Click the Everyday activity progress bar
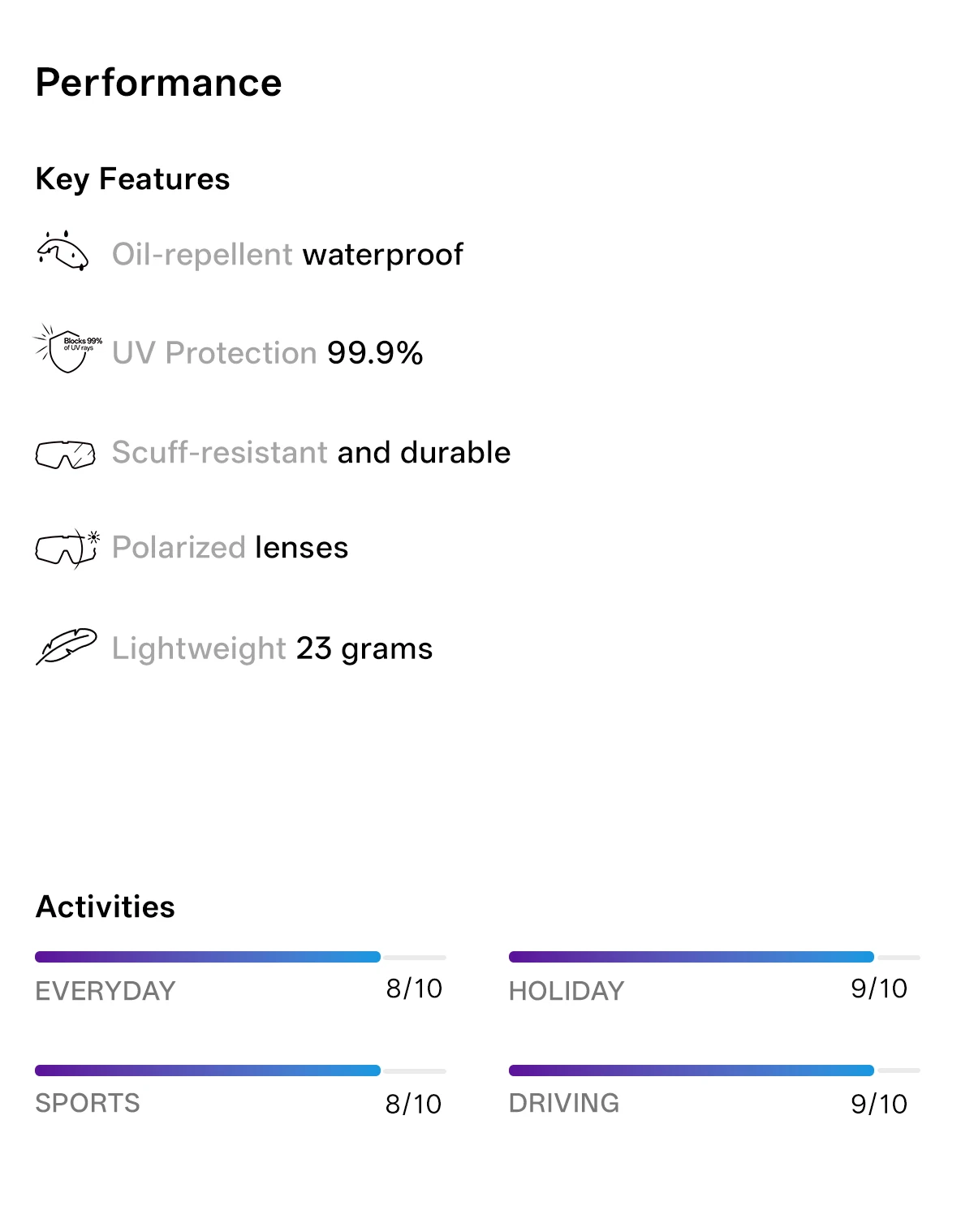974x1232 pixels. tap(240, 957)
